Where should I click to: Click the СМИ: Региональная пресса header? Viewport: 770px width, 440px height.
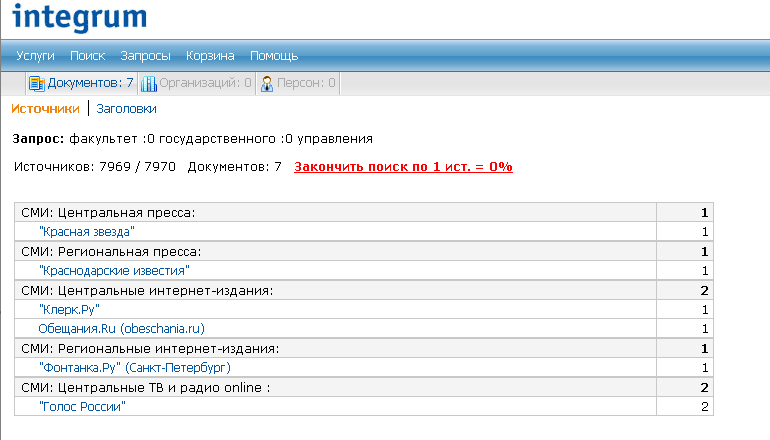coord(111,251)
